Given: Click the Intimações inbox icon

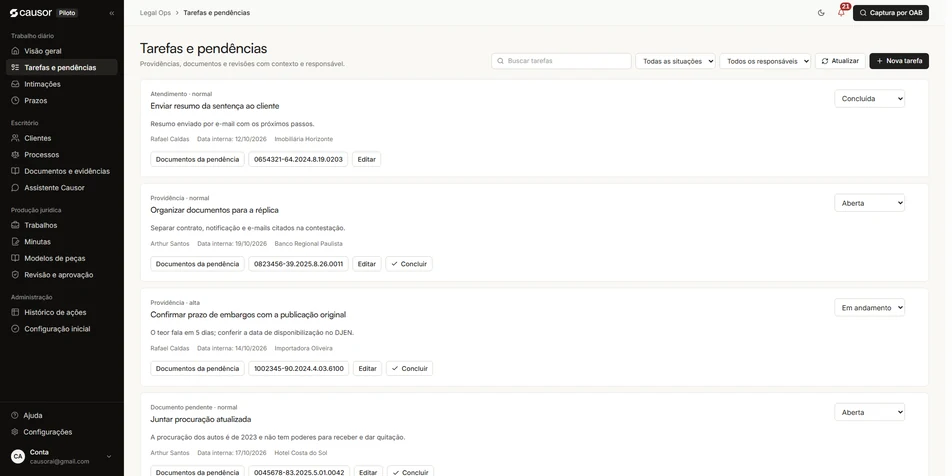Looking at the screenshot, I should pos(16,84).
